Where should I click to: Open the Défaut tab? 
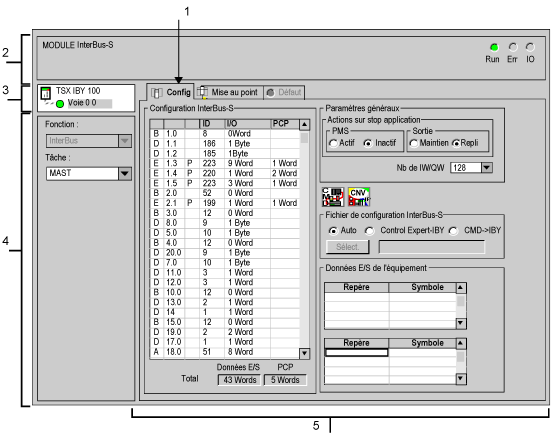coord(284,92)
